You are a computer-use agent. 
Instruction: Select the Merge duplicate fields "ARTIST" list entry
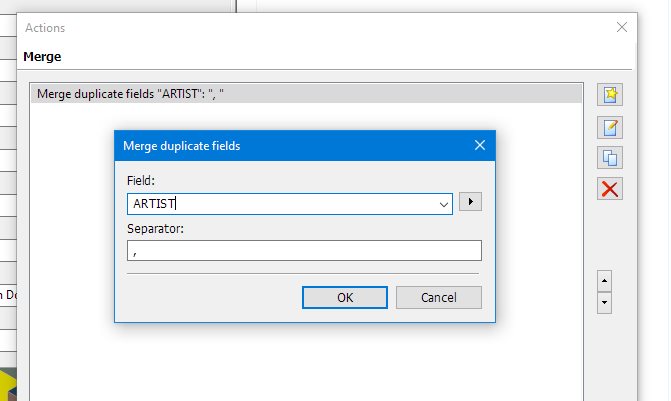coord(306,94)
